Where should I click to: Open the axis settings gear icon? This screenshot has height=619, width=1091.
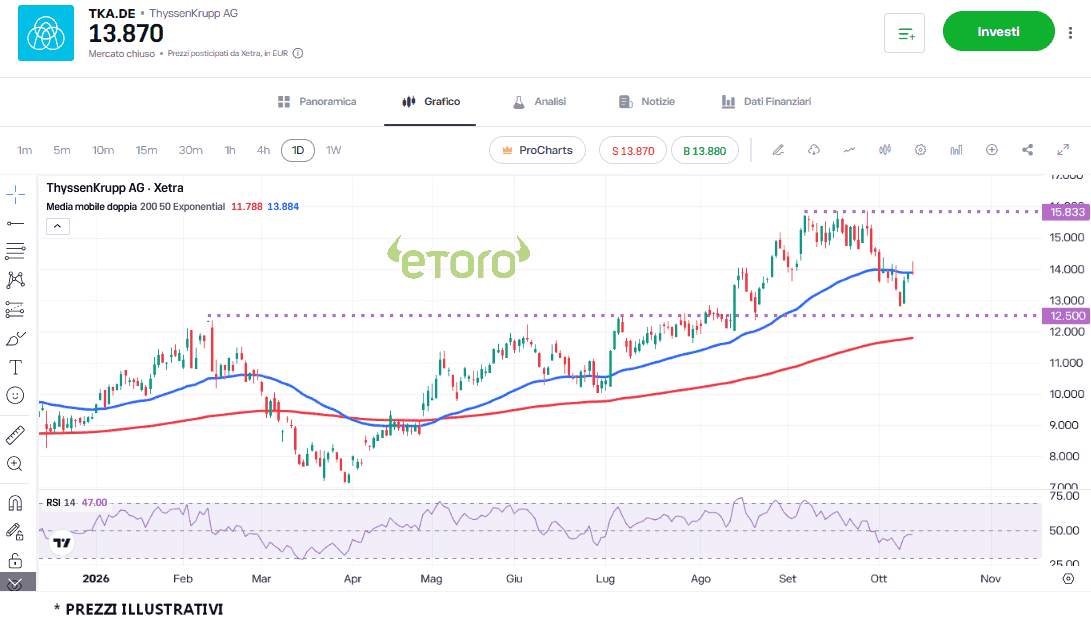[1069, 579]
